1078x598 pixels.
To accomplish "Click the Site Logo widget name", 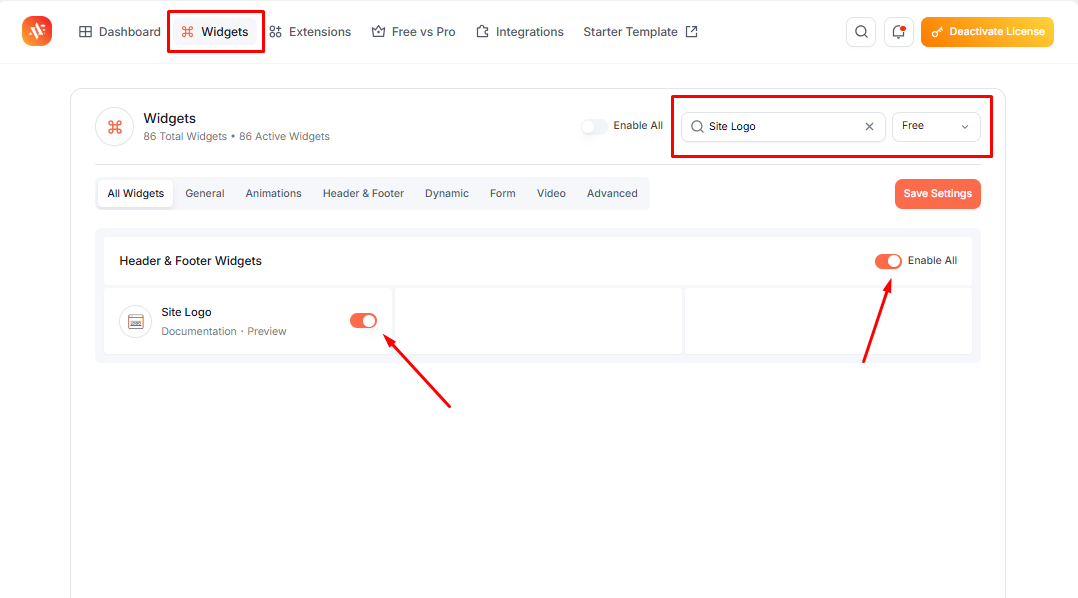I will coord(186,312).
